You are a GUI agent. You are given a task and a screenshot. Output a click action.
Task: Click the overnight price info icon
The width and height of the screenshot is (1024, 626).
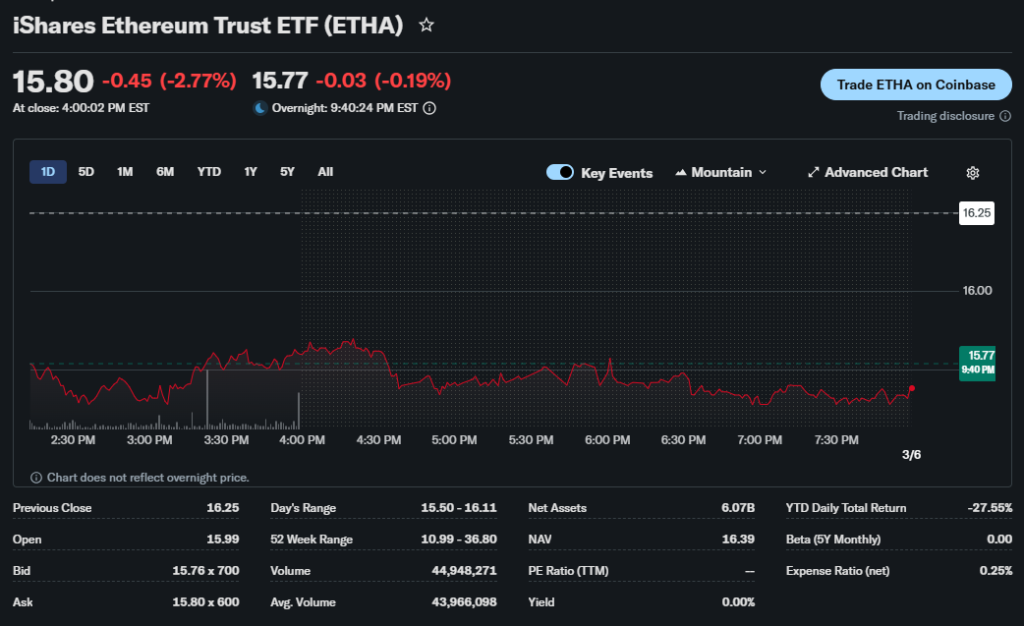(x=429, y=108)
